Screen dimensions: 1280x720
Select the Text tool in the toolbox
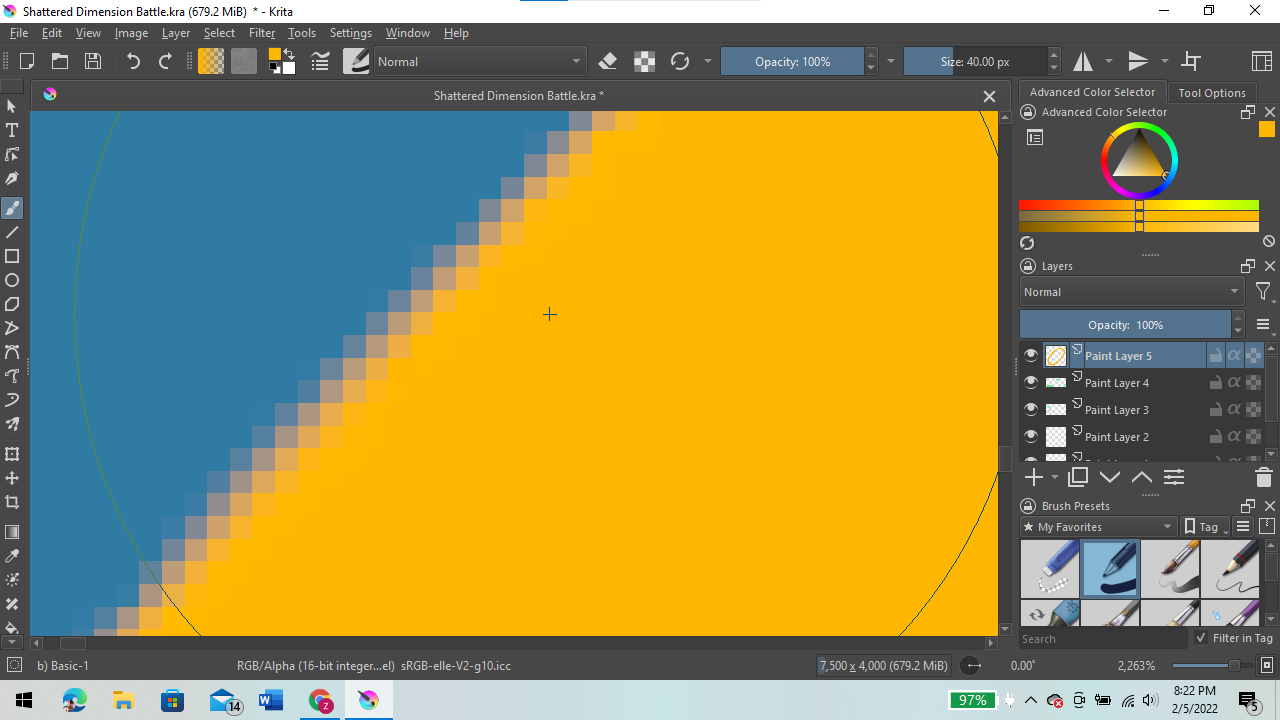pyautogui.click(x=12, y=130)
